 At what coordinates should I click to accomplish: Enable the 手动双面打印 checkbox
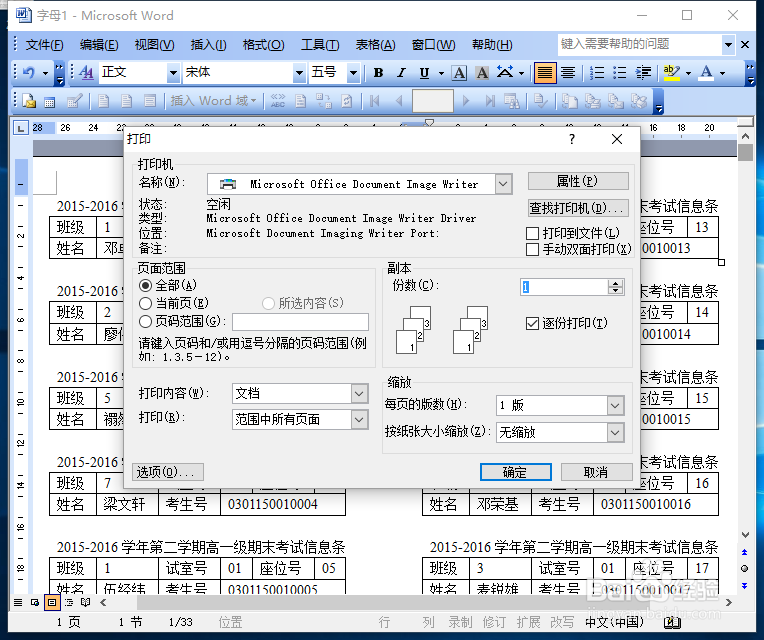point(533,250)
